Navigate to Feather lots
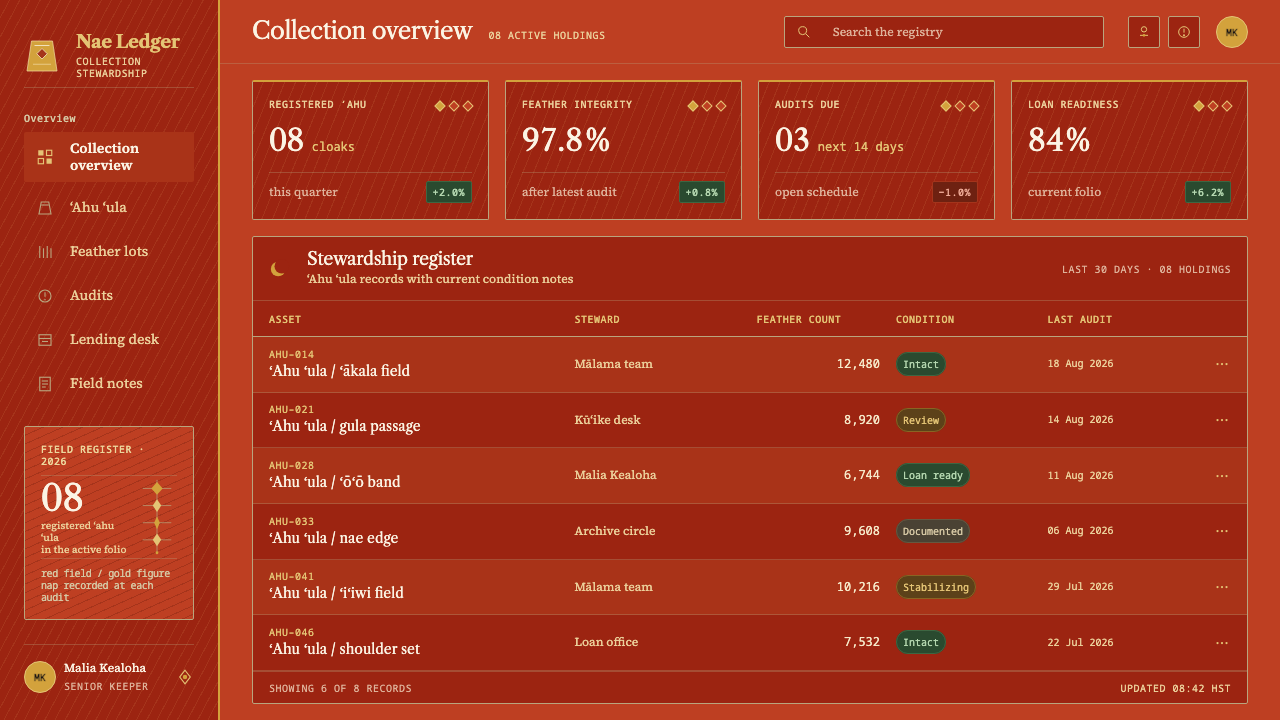Image resolution: width=1280 pixels, height=720 pixels. pos(109,252)
